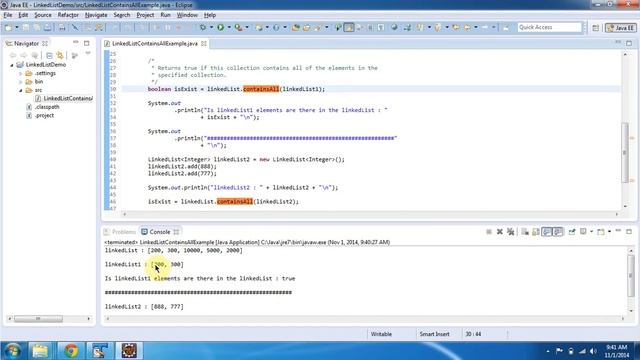Click Remove Launch X icon in Console
This screenshot has height=360, width=640.
pyautogui.click(x=500, y=232)
